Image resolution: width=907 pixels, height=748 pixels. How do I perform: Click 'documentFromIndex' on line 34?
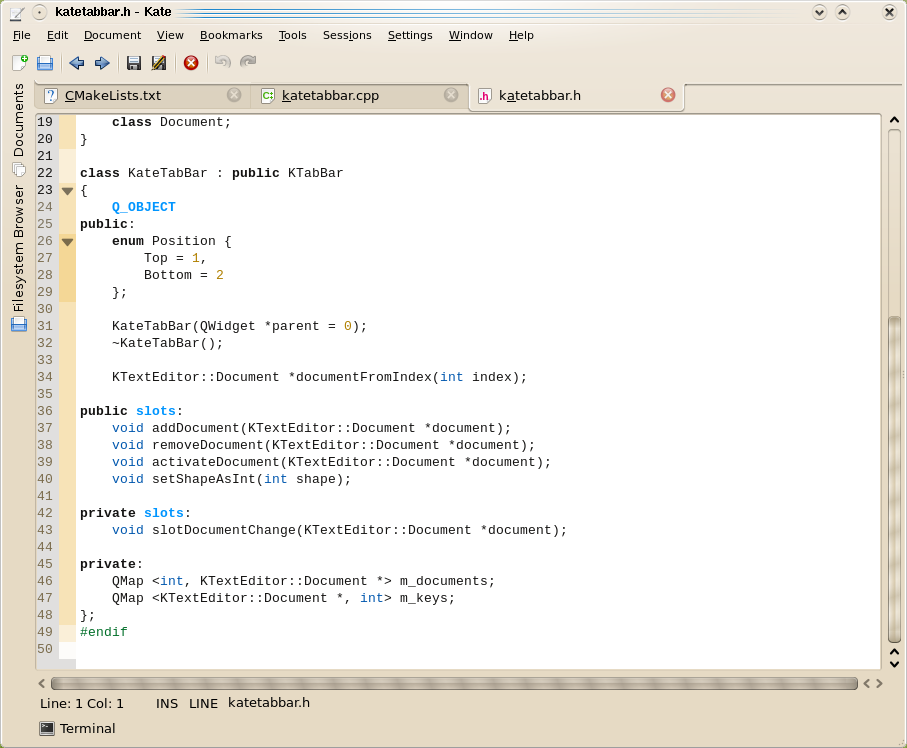364,377
